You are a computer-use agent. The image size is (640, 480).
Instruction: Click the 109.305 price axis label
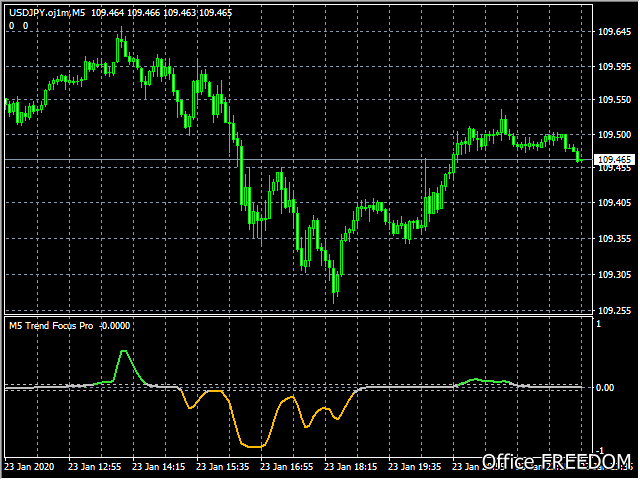(x=614, y=275)
